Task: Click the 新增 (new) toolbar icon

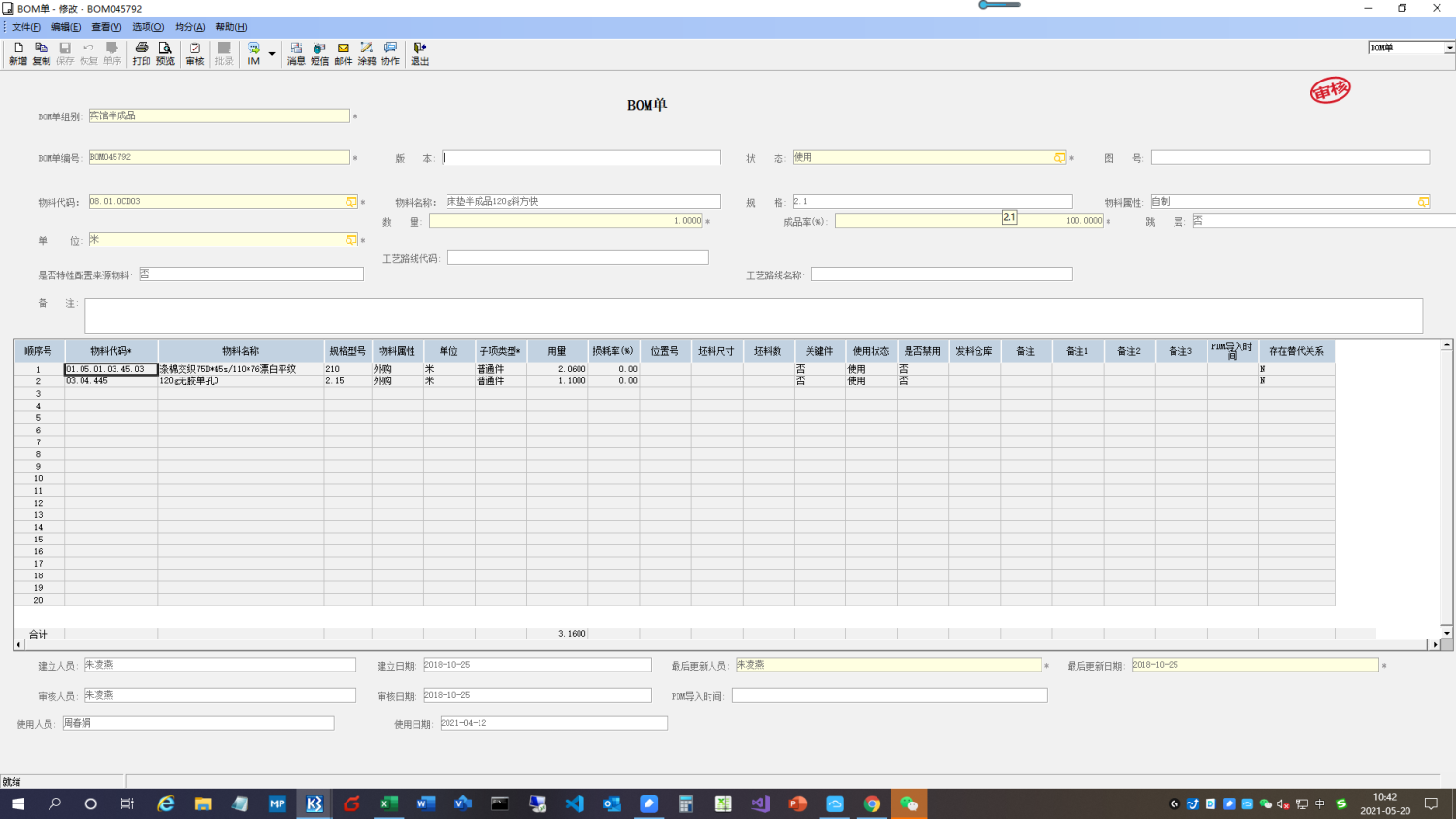Action: pos(17,53)
